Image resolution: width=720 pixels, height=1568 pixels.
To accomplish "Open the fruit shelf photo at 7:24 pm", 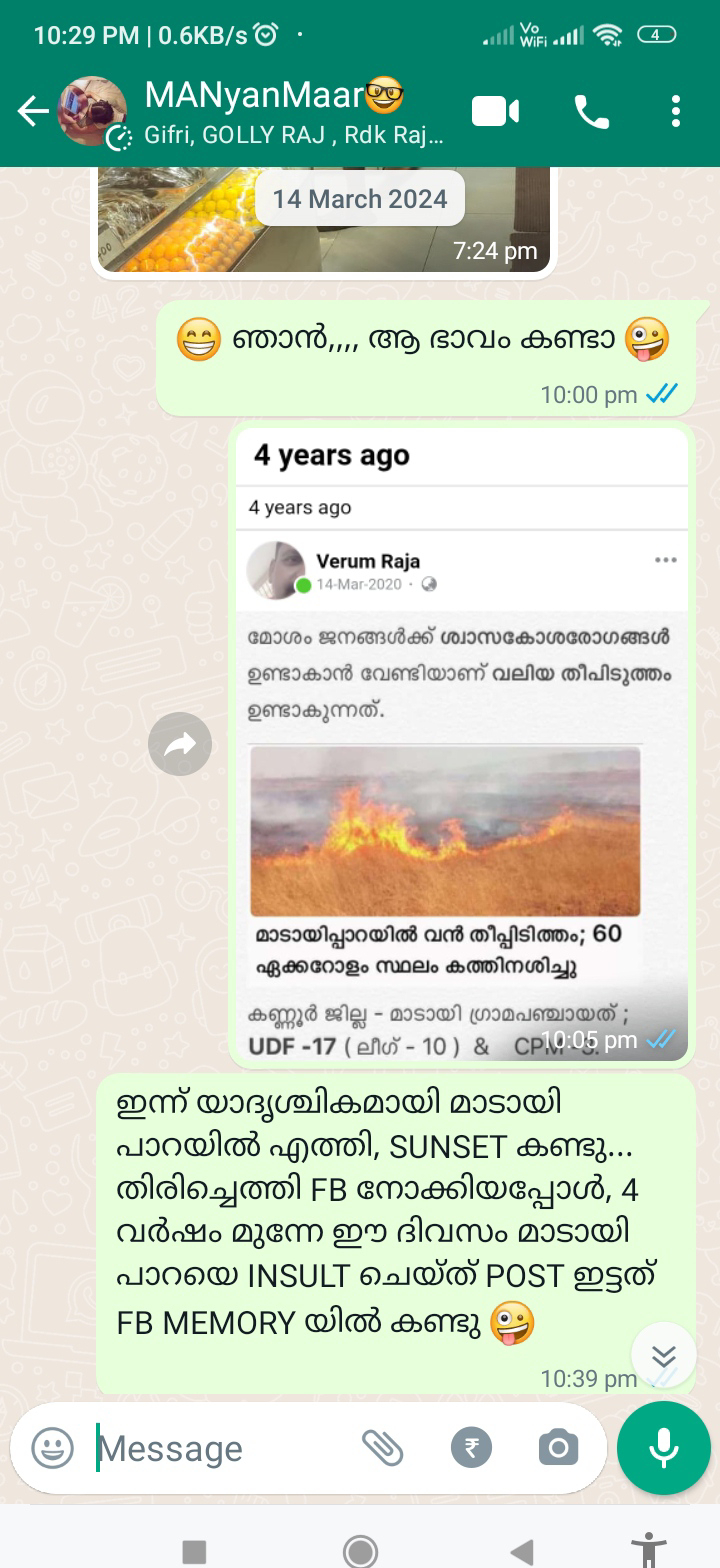I will [x=324, y=220].
